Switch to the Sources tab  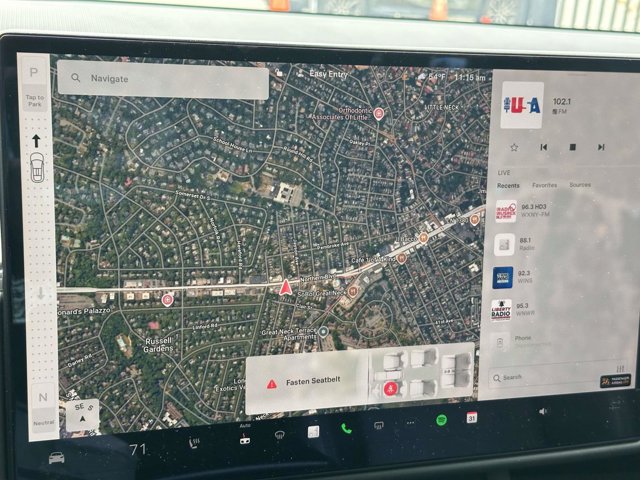pyautogui.click(x=580, y=185)
